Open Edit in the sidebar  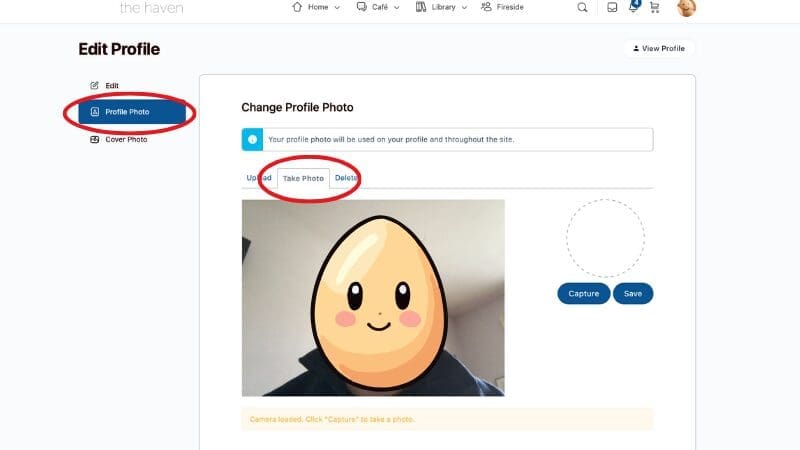(x=111, y=85)
